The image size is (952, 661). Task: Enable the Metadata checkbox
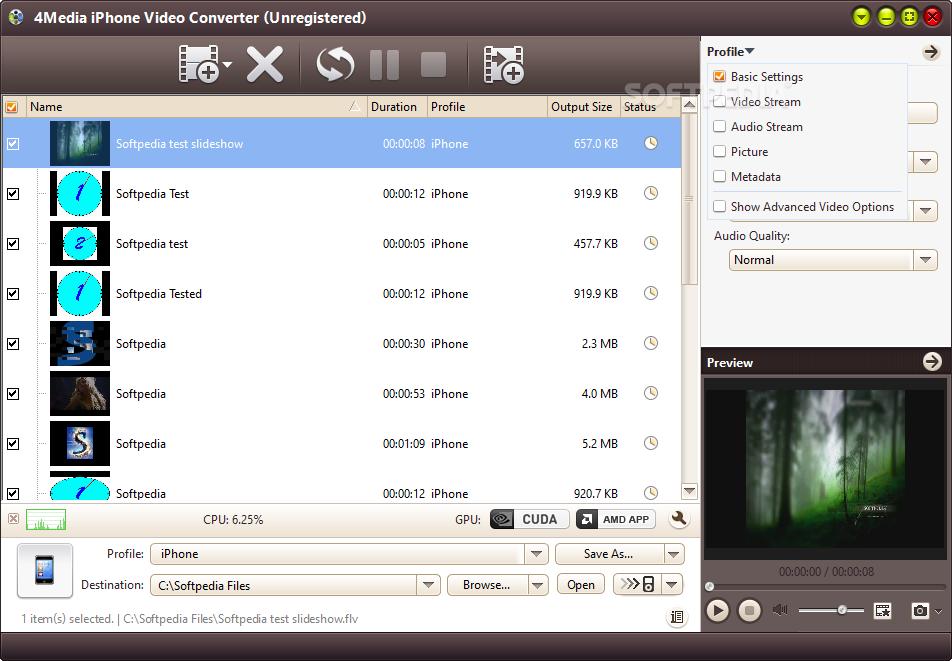(719, 177)
